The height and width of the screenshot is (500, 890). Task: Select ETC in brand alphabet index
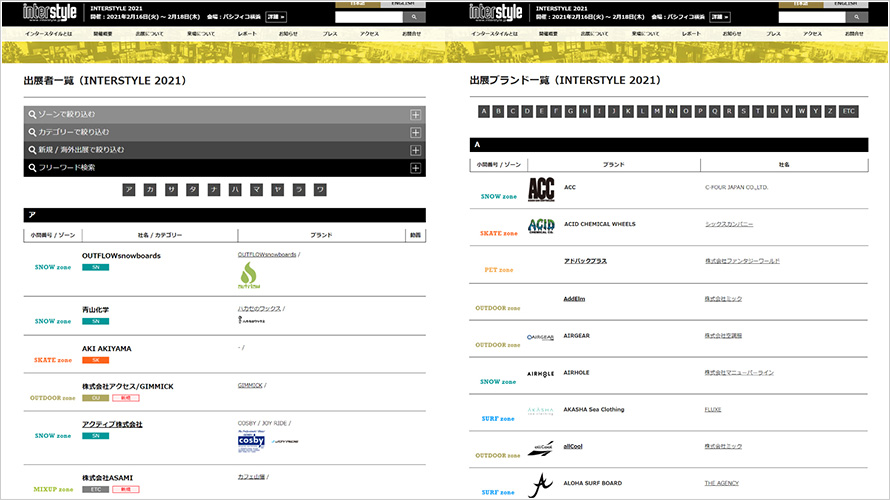(x=849, y=111)
